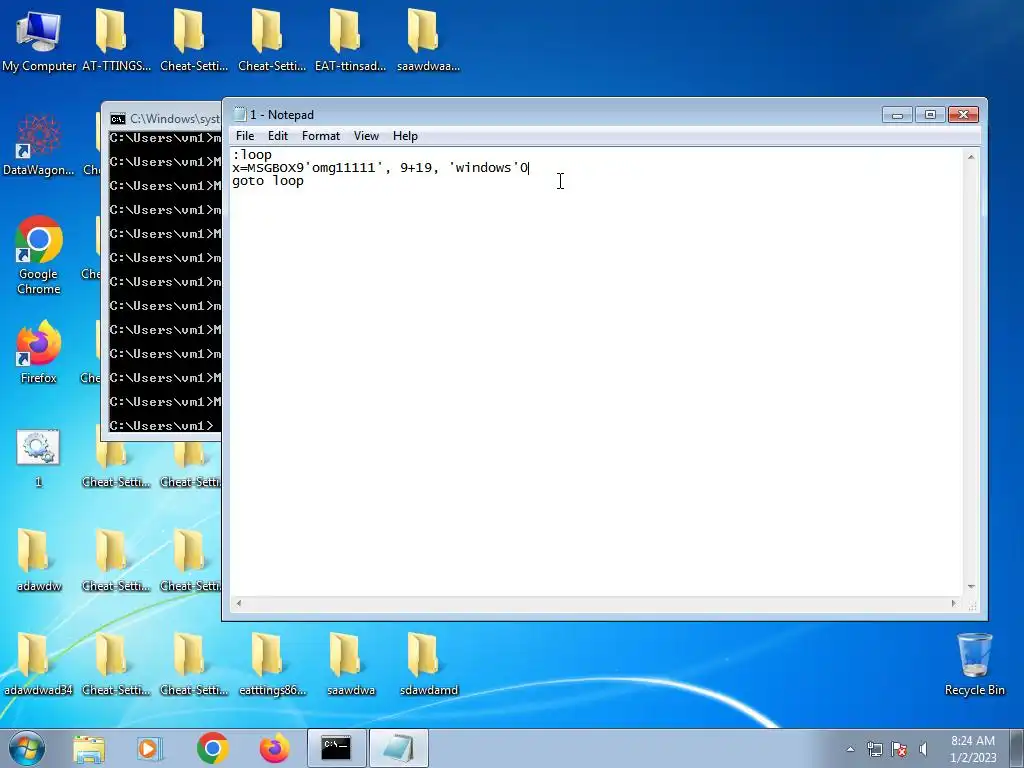Screen dimensions: 1024x768
Task: Open the Notepad File menu
Action: (245, 136)
